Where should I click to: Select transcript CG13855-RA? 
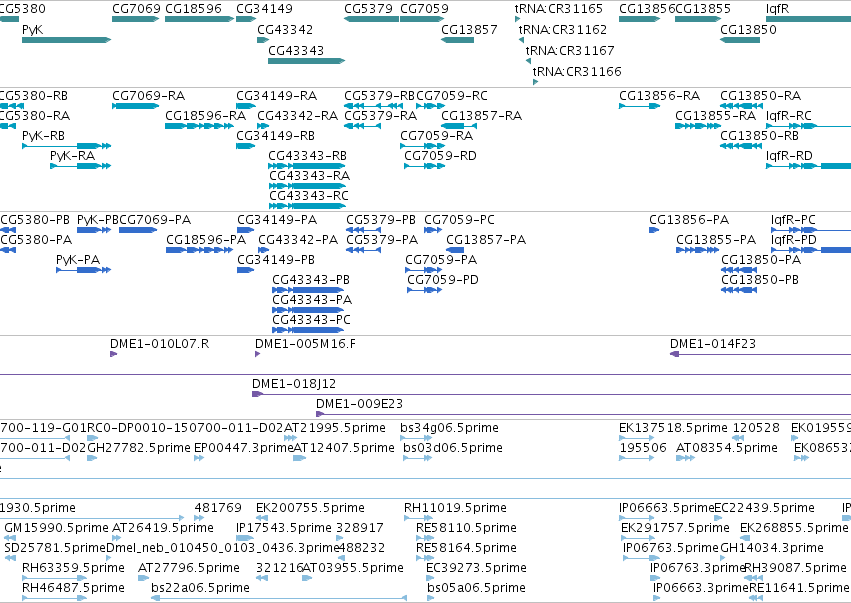point(697,126)
